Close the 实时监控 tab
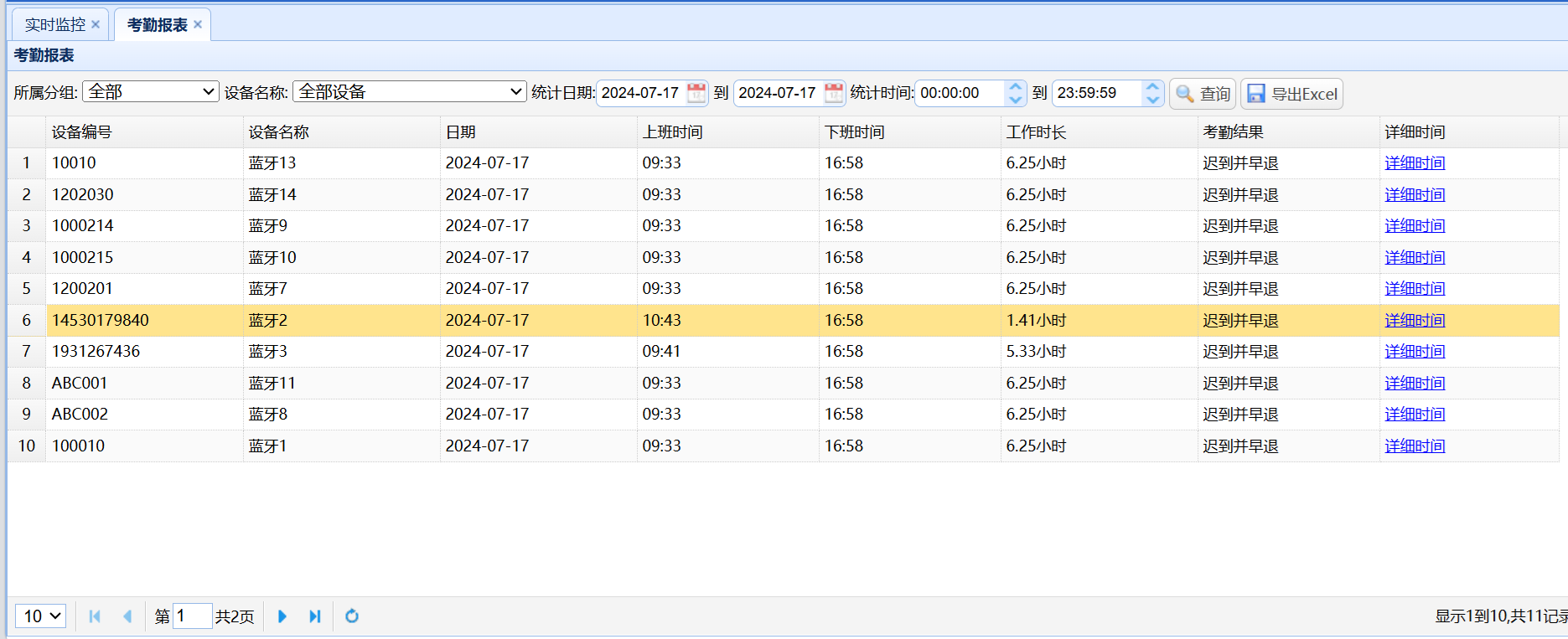 tap(96, 24)
